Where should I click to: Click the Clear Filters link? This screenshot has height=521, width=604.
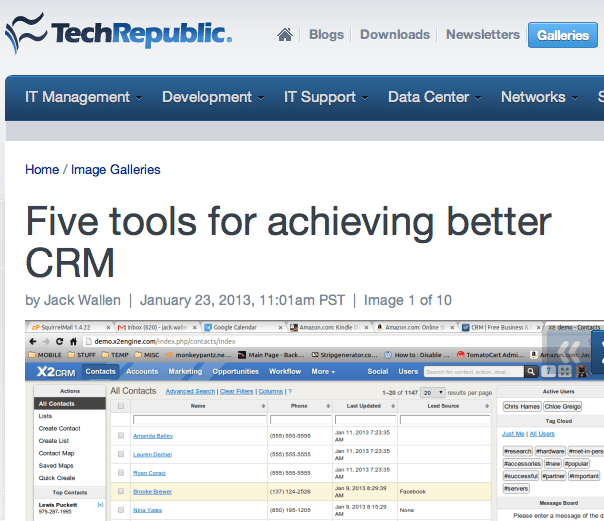tap(237, 391)
